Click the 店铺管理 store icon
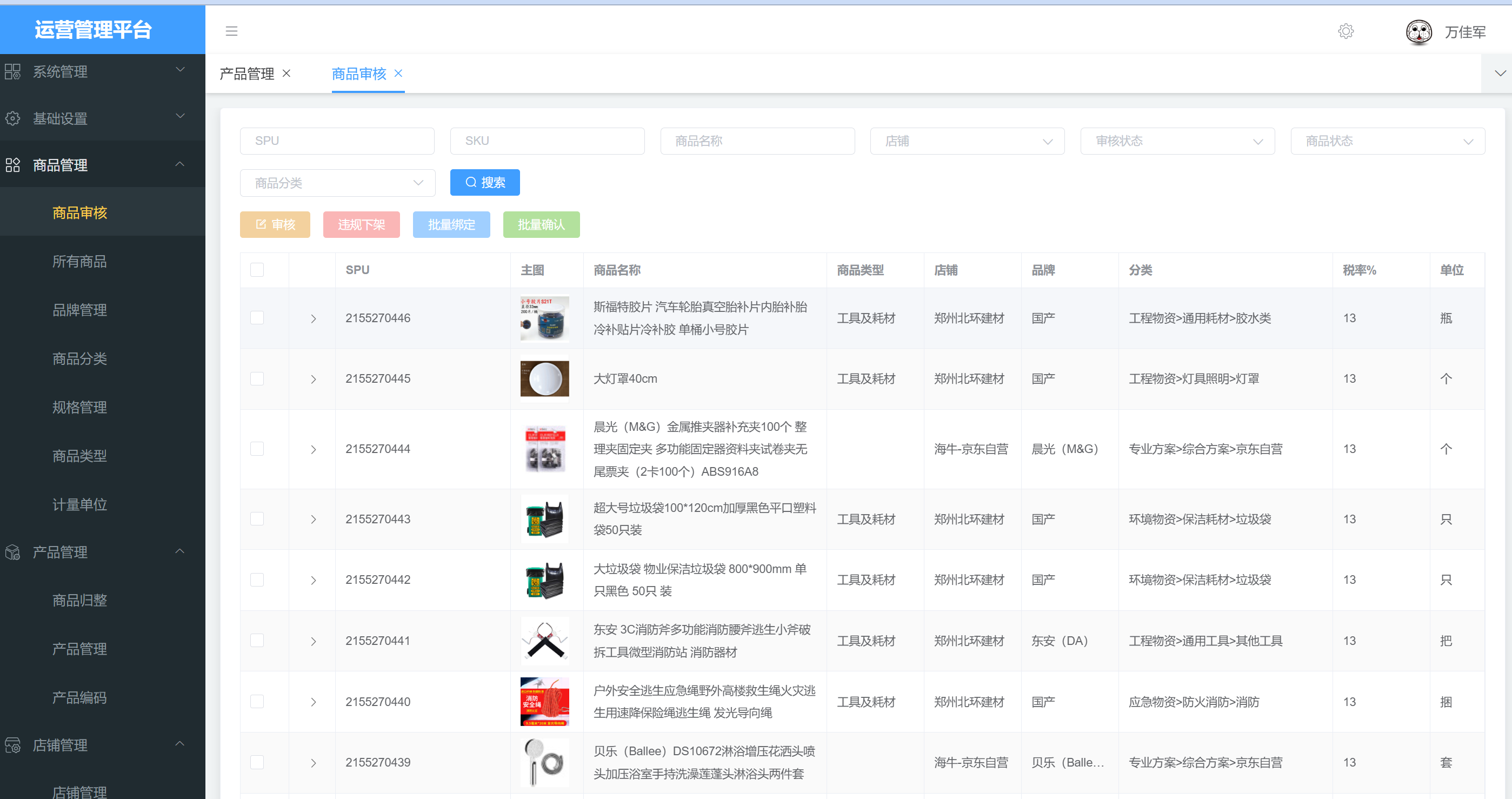Image resolution: width=1512 pixels, height=799 pixels. point(13,745)
